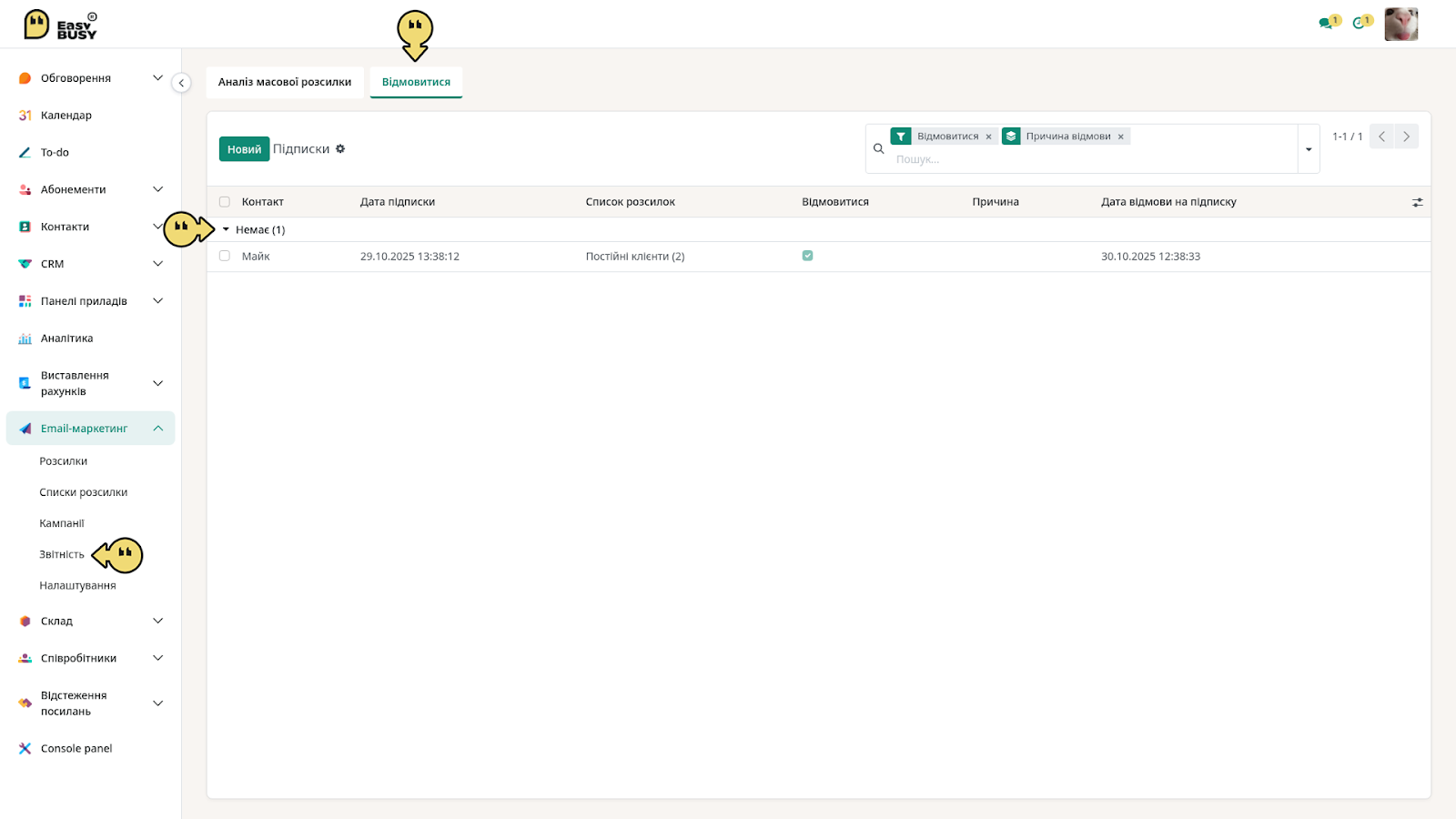Open Обговорення in the sidebar
Image resolution: width=1456 pixels, height=819 pixels.
76,78
